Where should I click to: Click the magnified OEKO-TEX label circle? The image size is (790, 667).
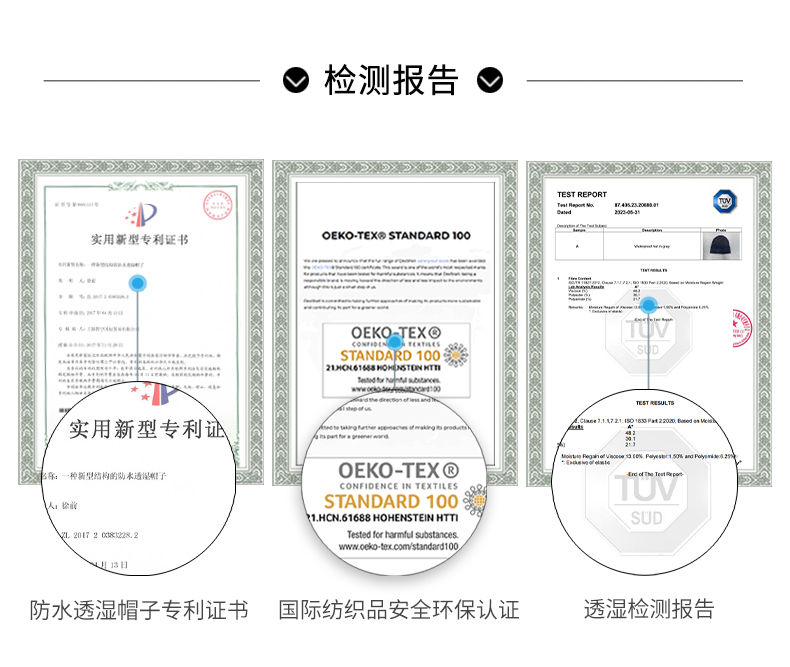click(x=394, y=485)
